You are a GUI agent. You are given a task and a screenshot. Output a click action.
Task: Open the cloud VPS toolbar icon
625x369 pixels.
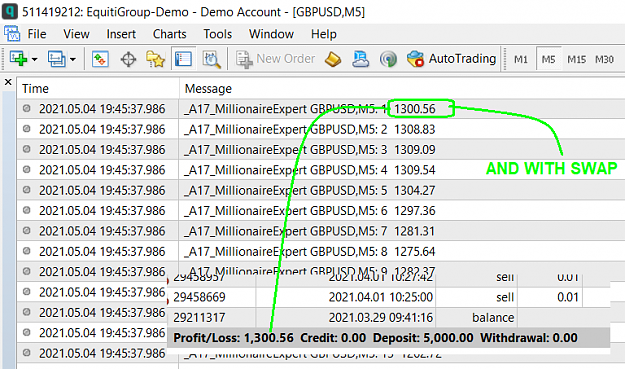tap(360, 59)
